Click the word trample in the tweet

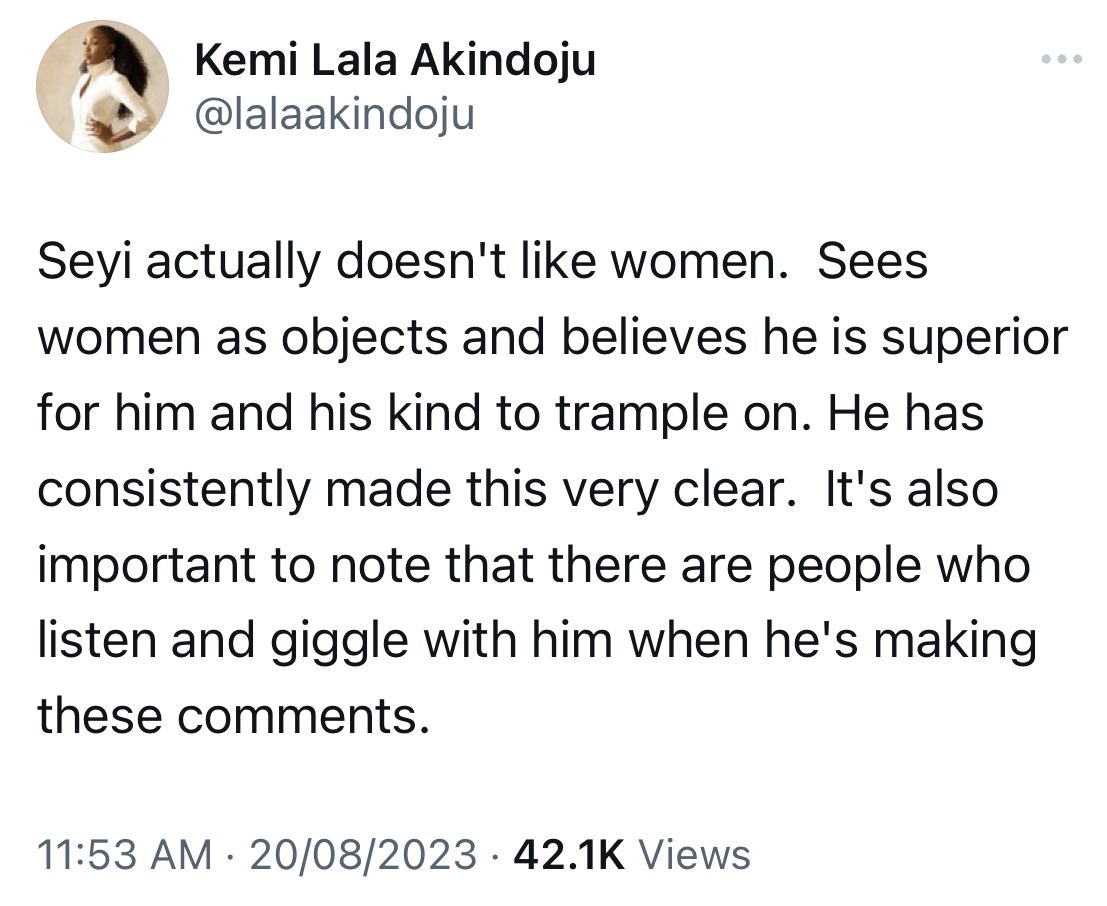click(x=642, y=415)
